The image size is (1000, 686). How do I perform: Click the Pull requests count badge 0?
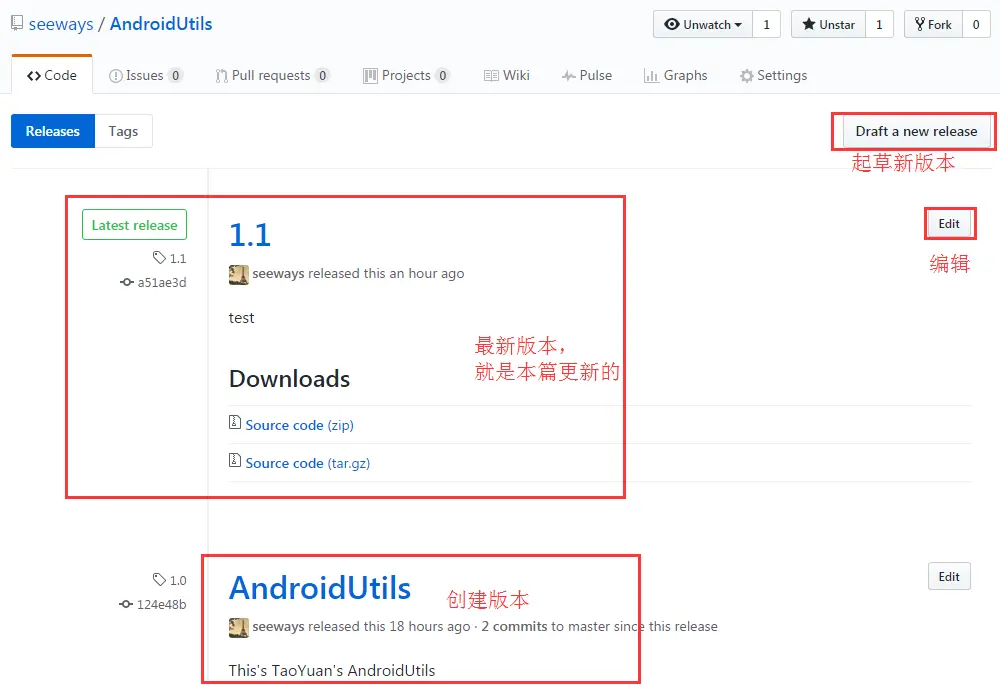click(323, 75)
